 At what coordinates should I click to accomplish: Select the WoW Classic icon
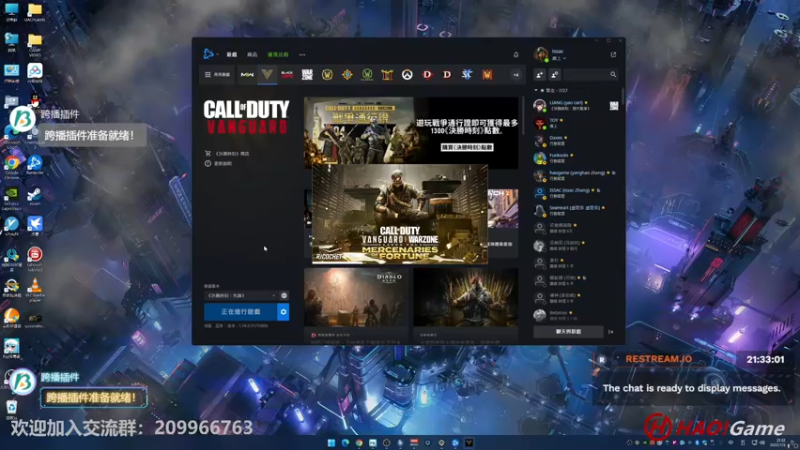point(367,74)
